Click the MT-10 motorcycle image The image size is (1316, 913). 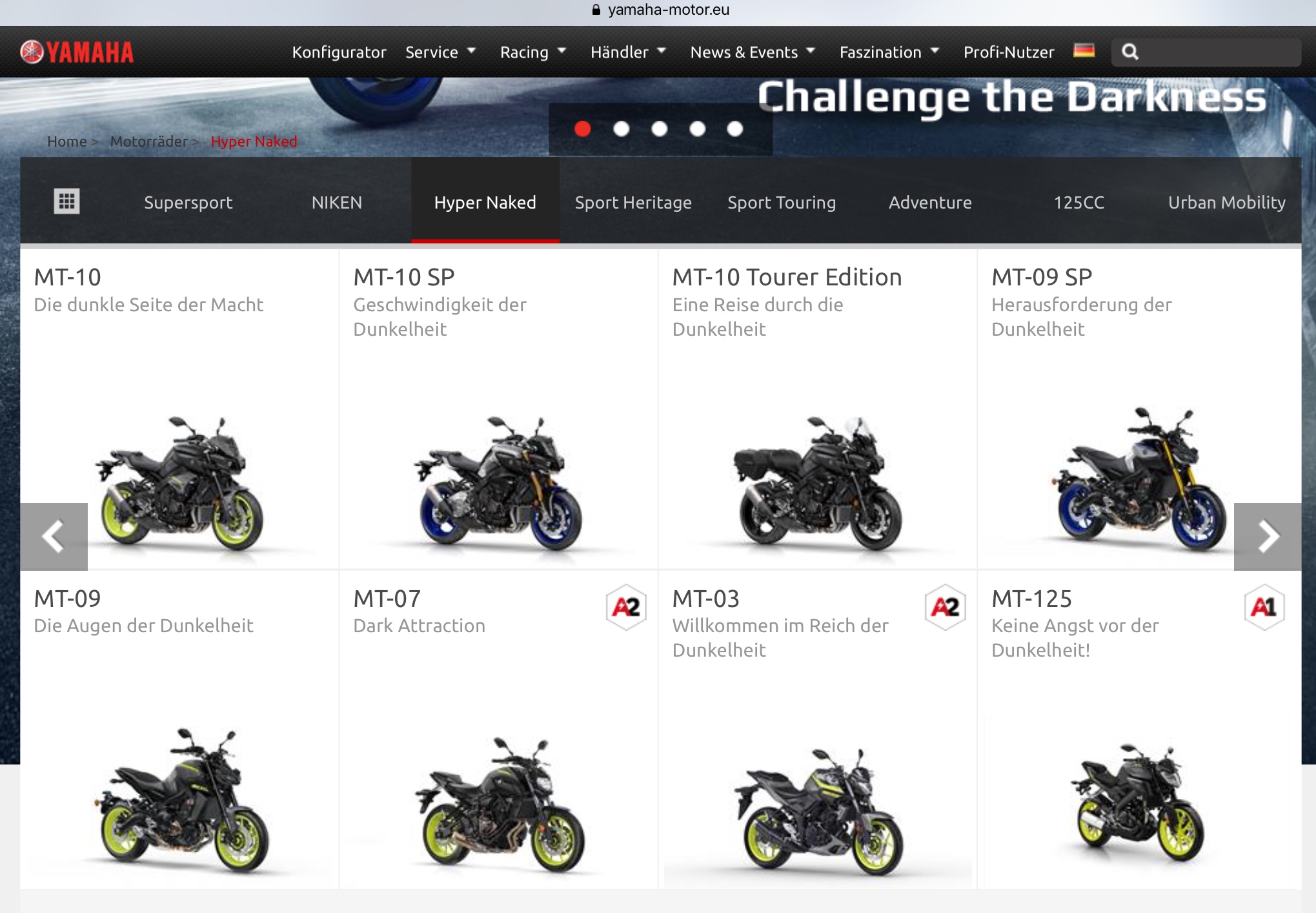179,484
